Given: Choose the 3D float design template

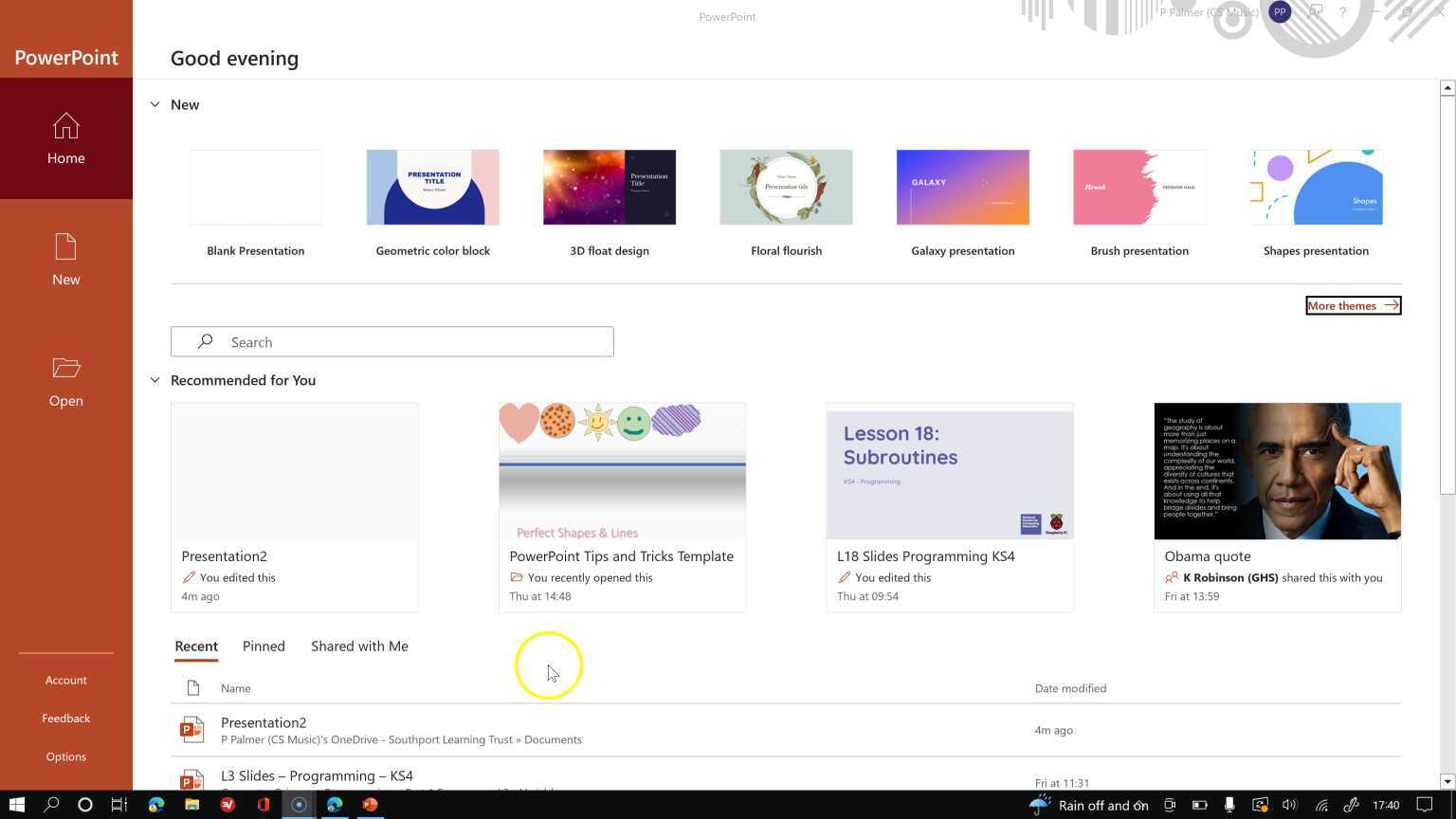Looking at the screenshot, I should (x=610, y=203).
